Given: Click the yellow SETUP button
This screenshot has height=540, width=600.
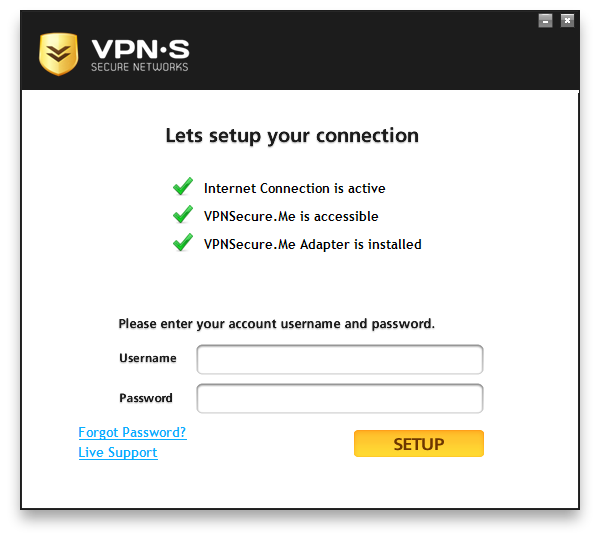Looking at the screenshot, I should (x=419, y=444).
